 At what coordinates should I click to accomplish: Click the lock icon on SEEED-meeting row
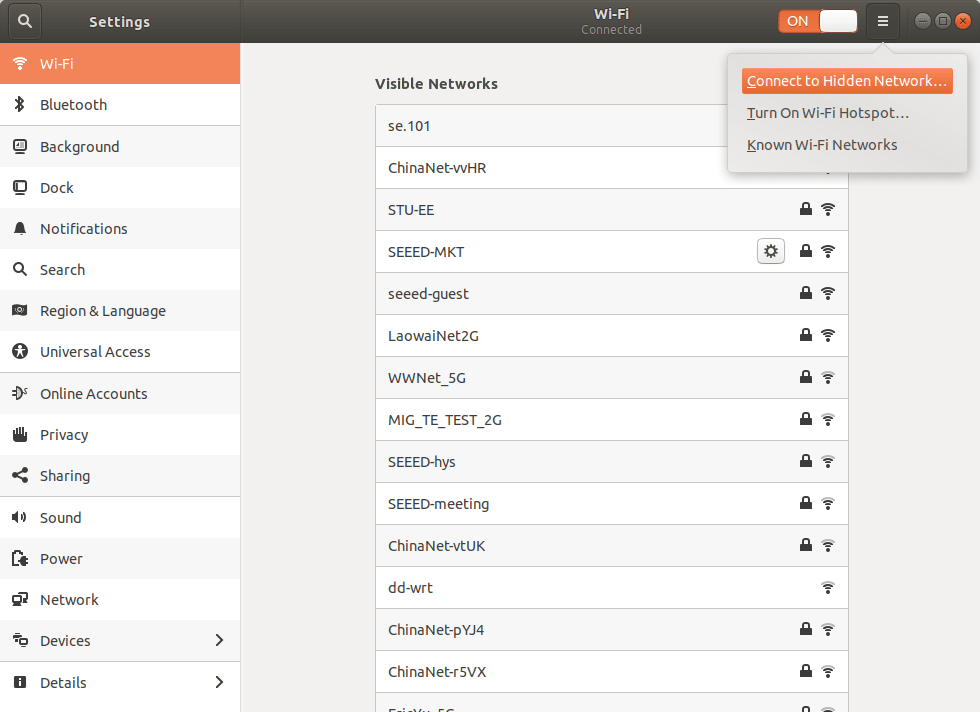(x=806, y=503)
